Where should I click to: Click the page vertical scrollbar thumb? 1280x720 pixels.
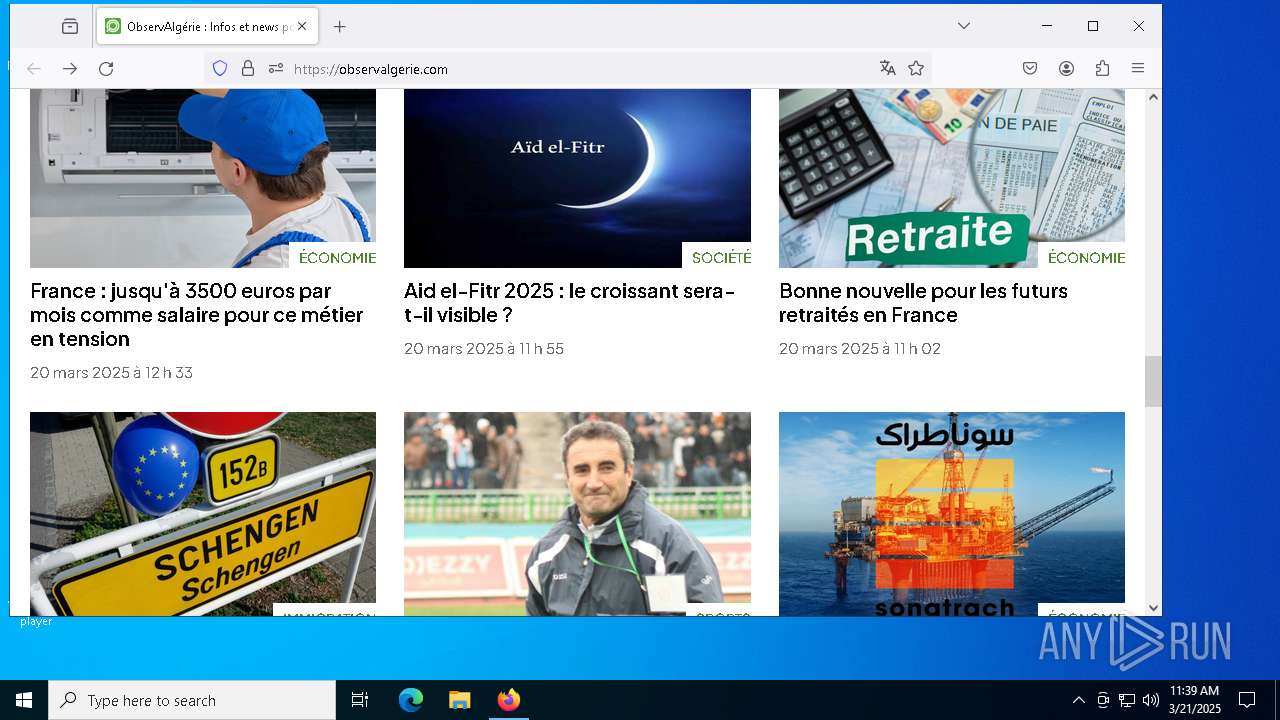(1153, 381)
